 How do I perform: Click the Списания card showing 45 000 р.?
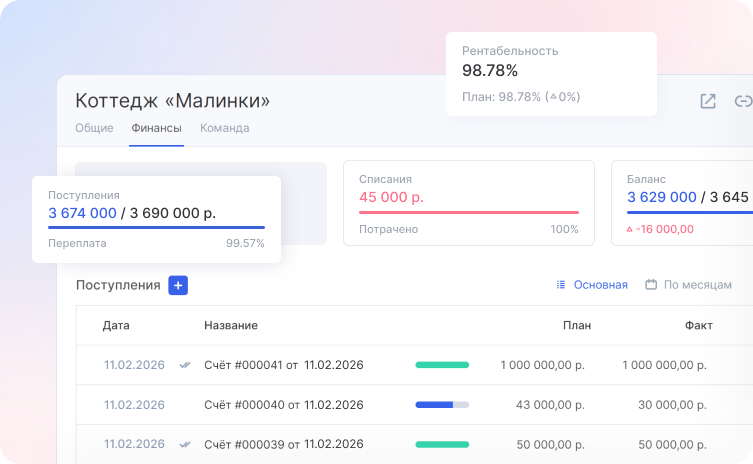[x=468, y=203]
